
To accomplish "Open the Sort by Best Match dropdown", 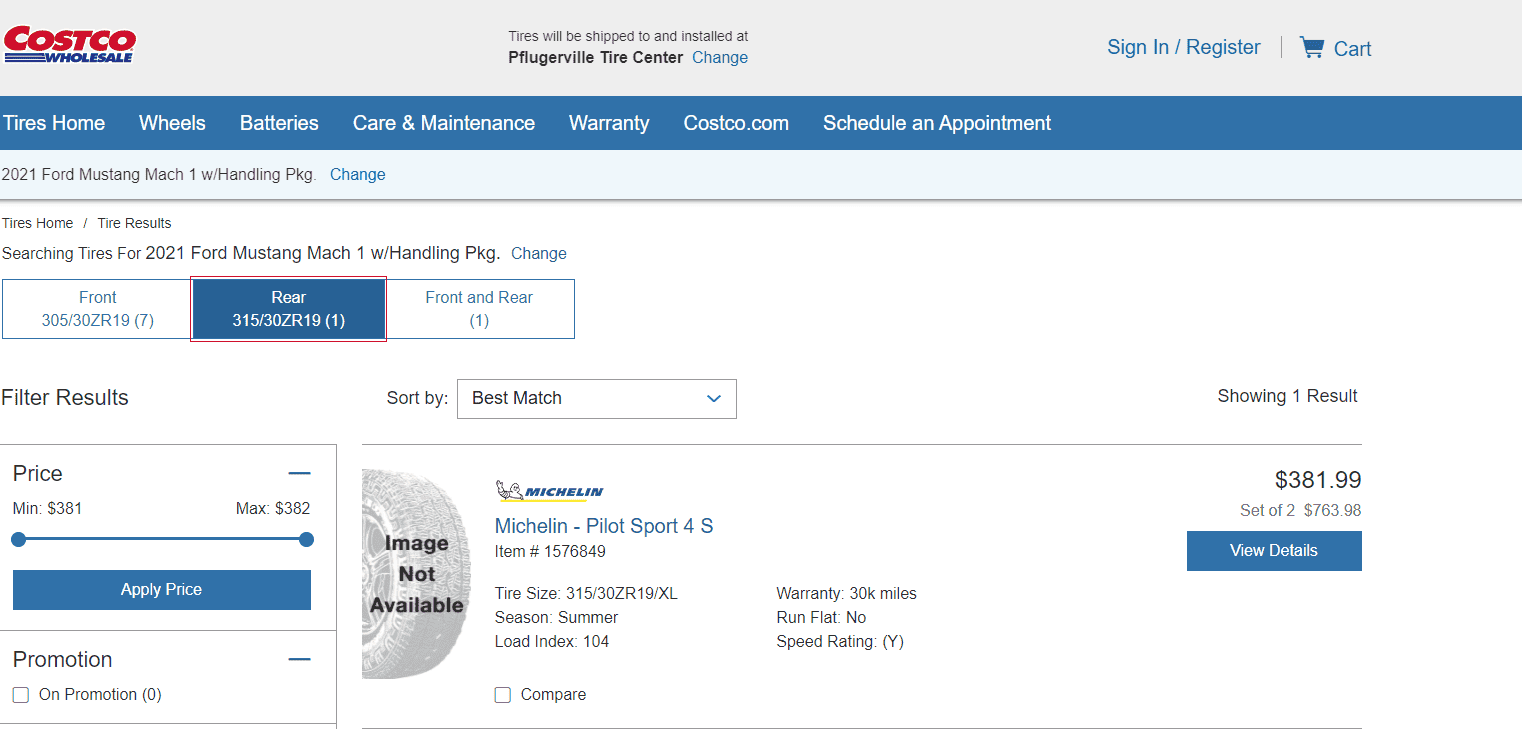I will click(597, 398).
